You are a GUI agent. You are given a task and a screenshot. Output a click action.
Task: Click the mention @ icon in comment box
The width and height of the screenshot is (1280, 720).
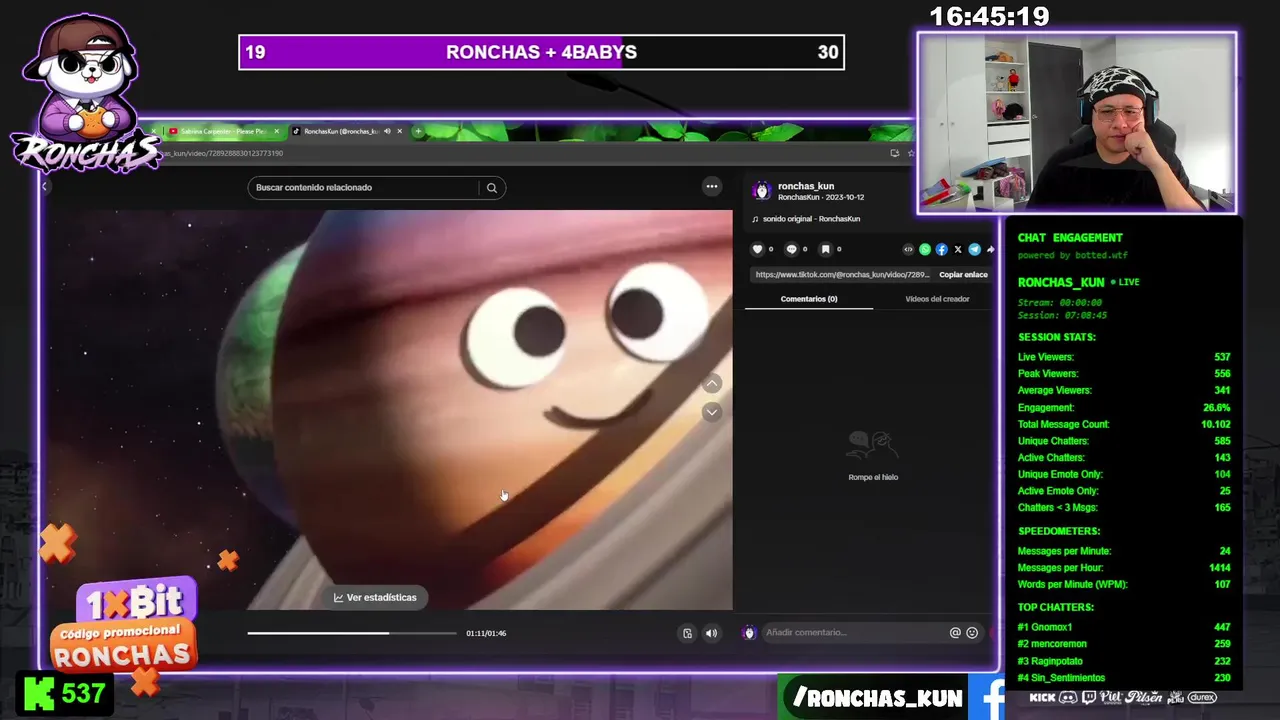955,633
